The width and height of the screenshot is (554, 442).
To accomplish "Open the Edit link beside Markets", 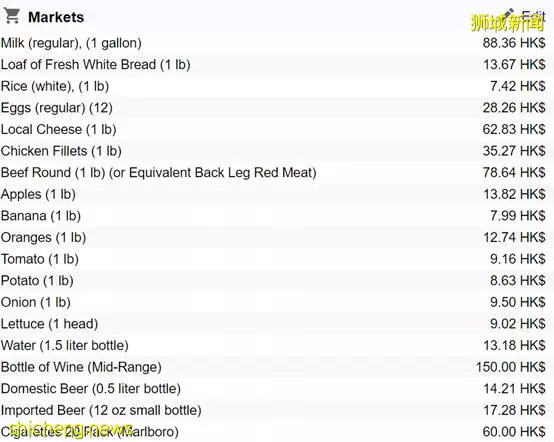I will 534,16.
